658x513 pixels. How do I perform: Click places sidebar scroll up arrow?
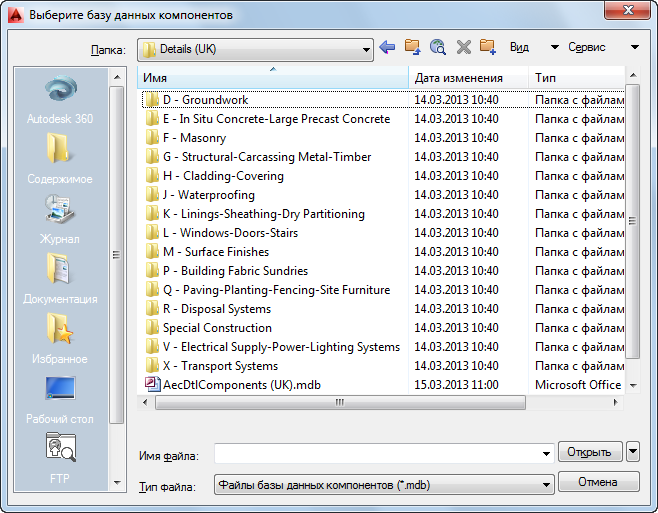click(x=117, y=77)
